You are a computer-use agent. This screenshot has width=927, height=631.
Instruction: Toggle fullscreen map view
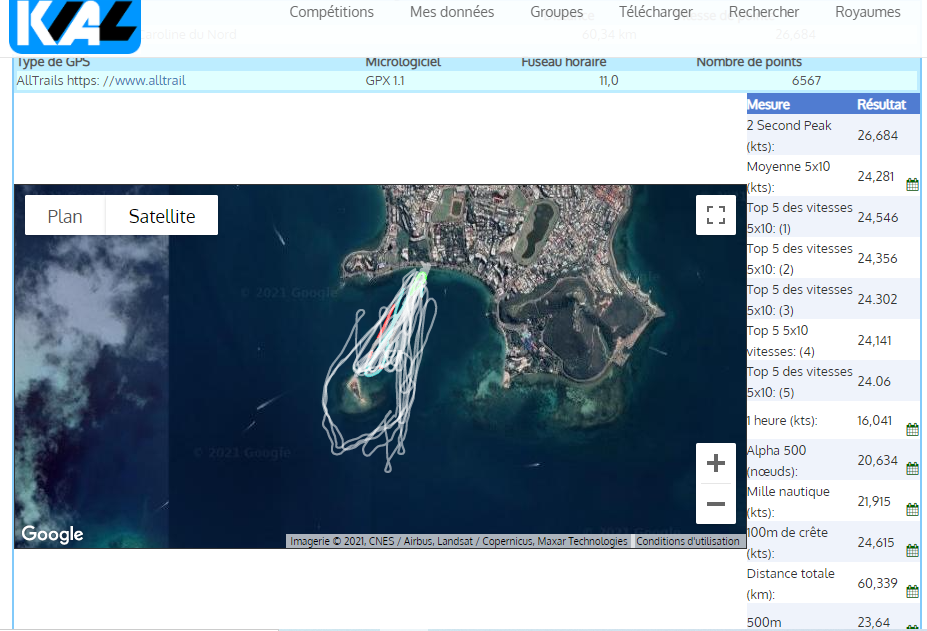[715, 215]
